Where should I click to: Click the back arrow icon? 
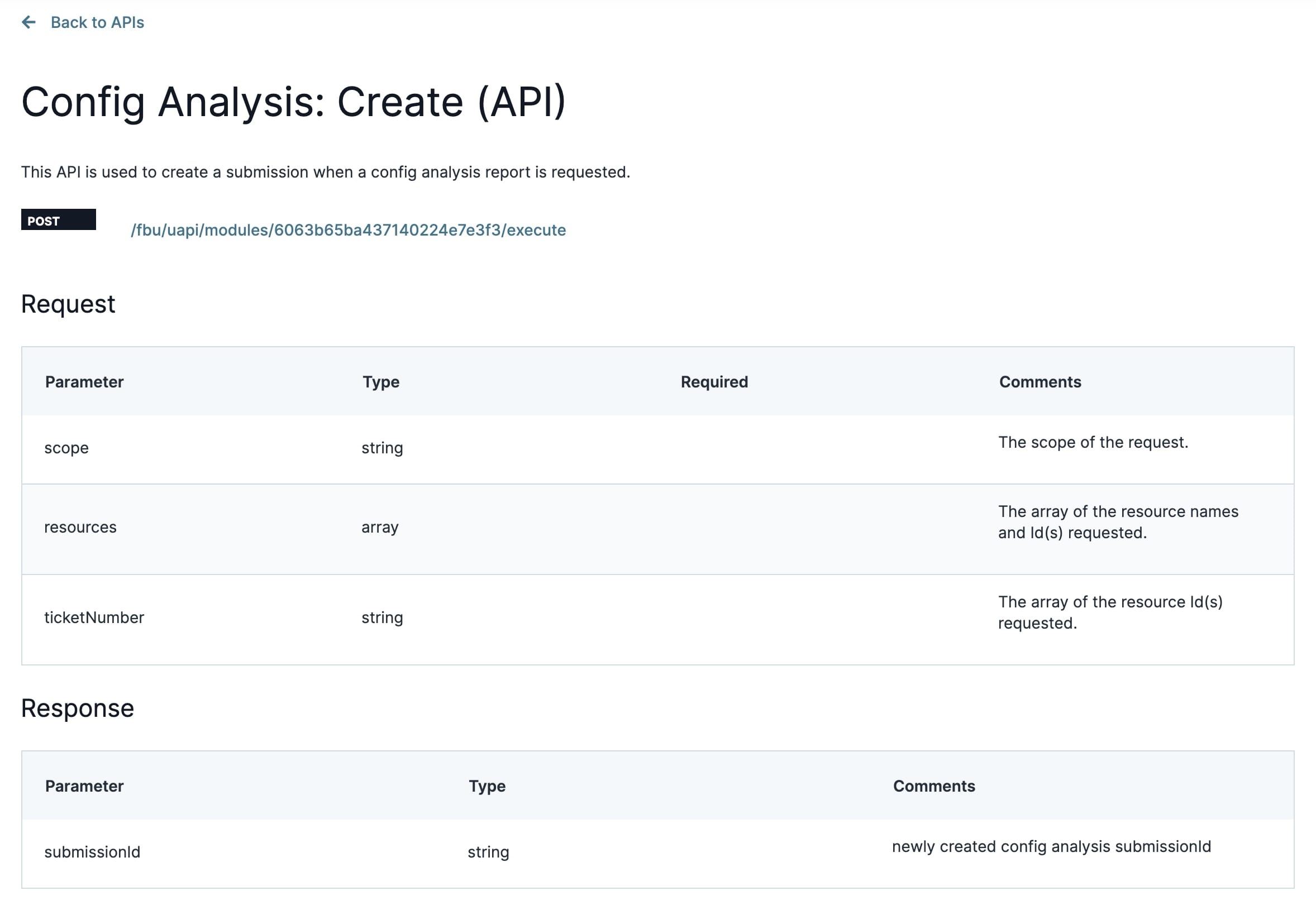28,22
